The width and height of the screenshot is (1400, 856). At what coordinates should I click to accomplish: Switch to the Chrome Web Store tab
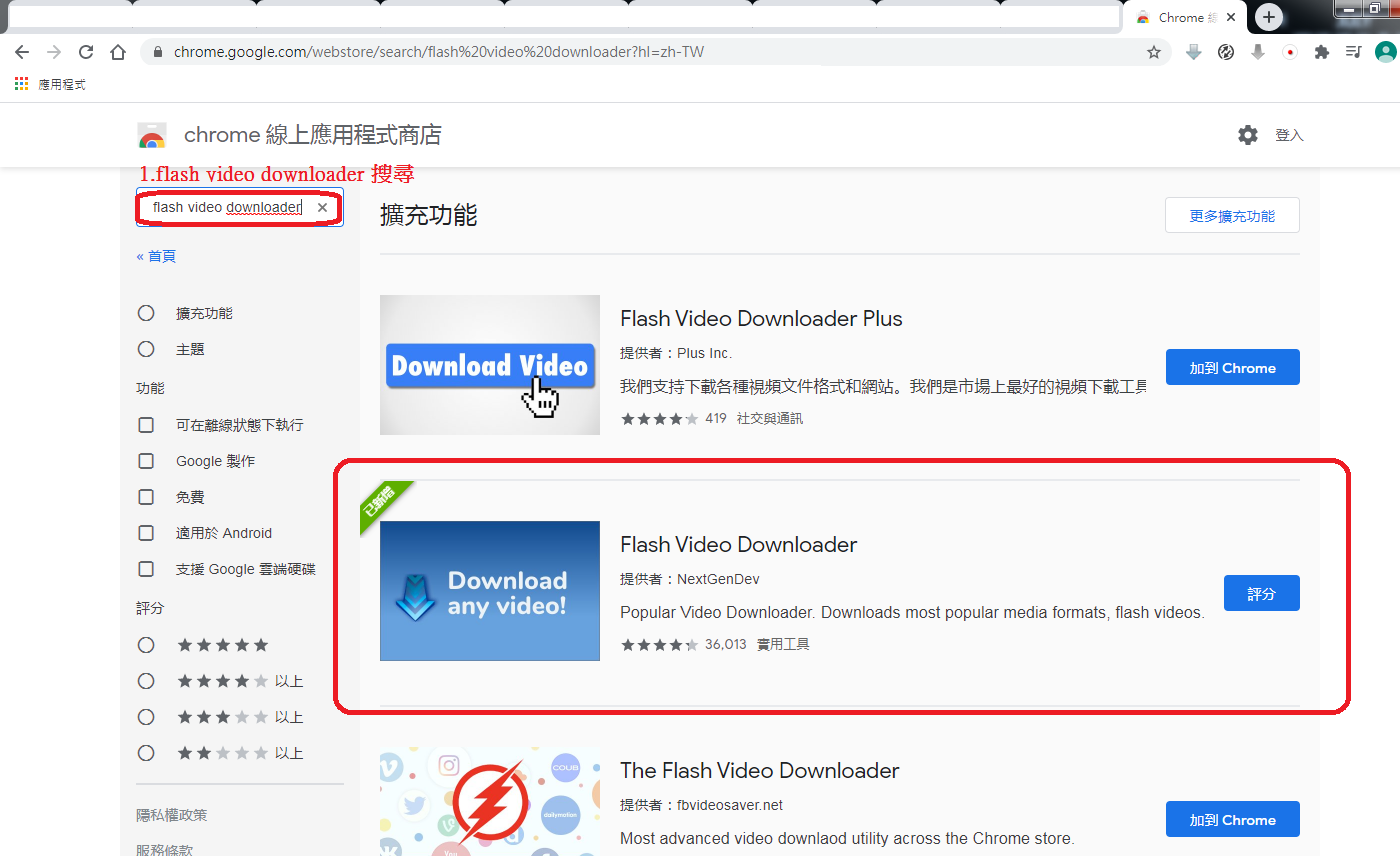click(1185, 17)
